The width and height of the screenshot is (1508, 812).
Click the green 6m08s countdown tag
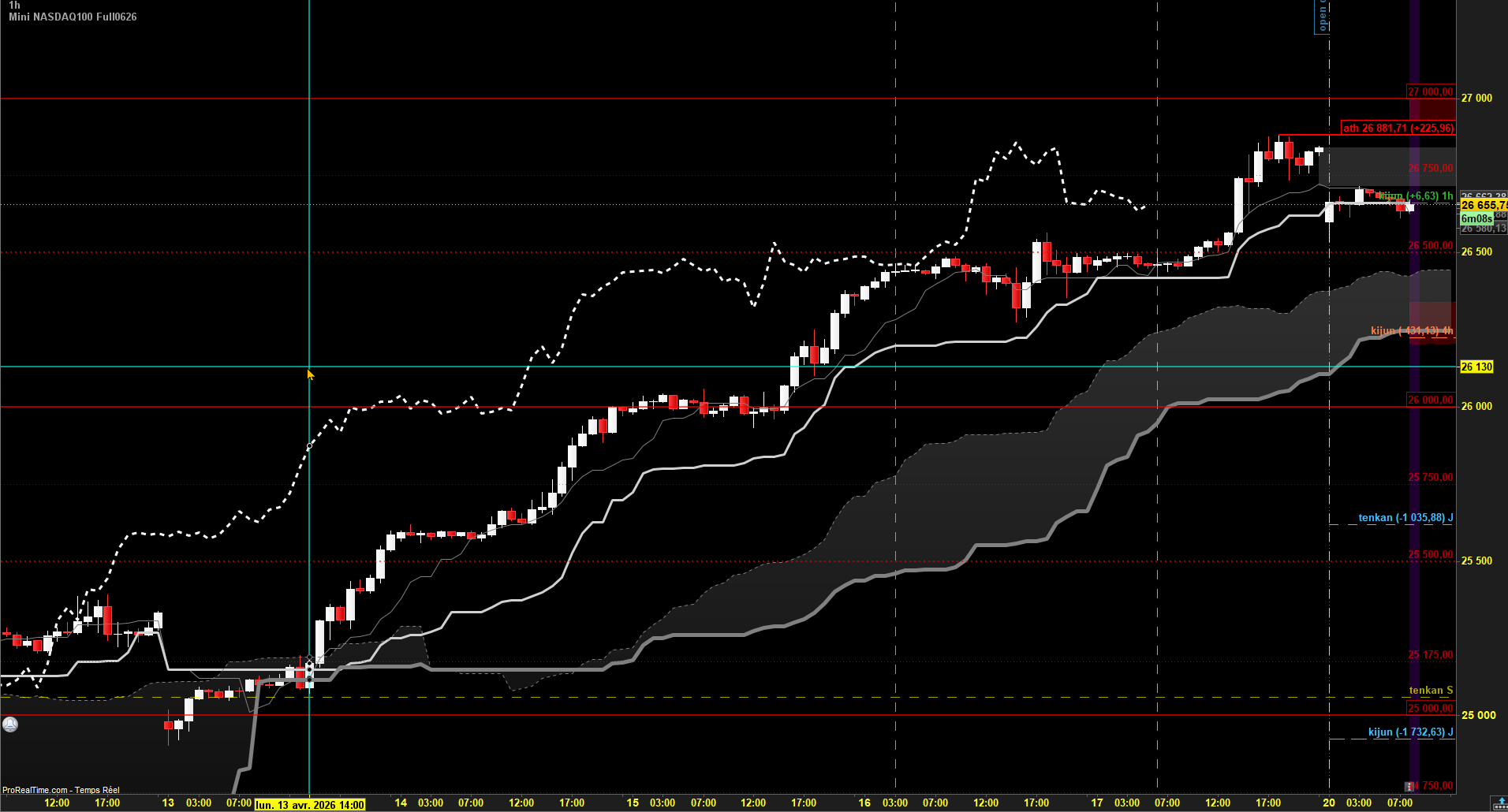pyautogui.click(x=1476, y=218)
